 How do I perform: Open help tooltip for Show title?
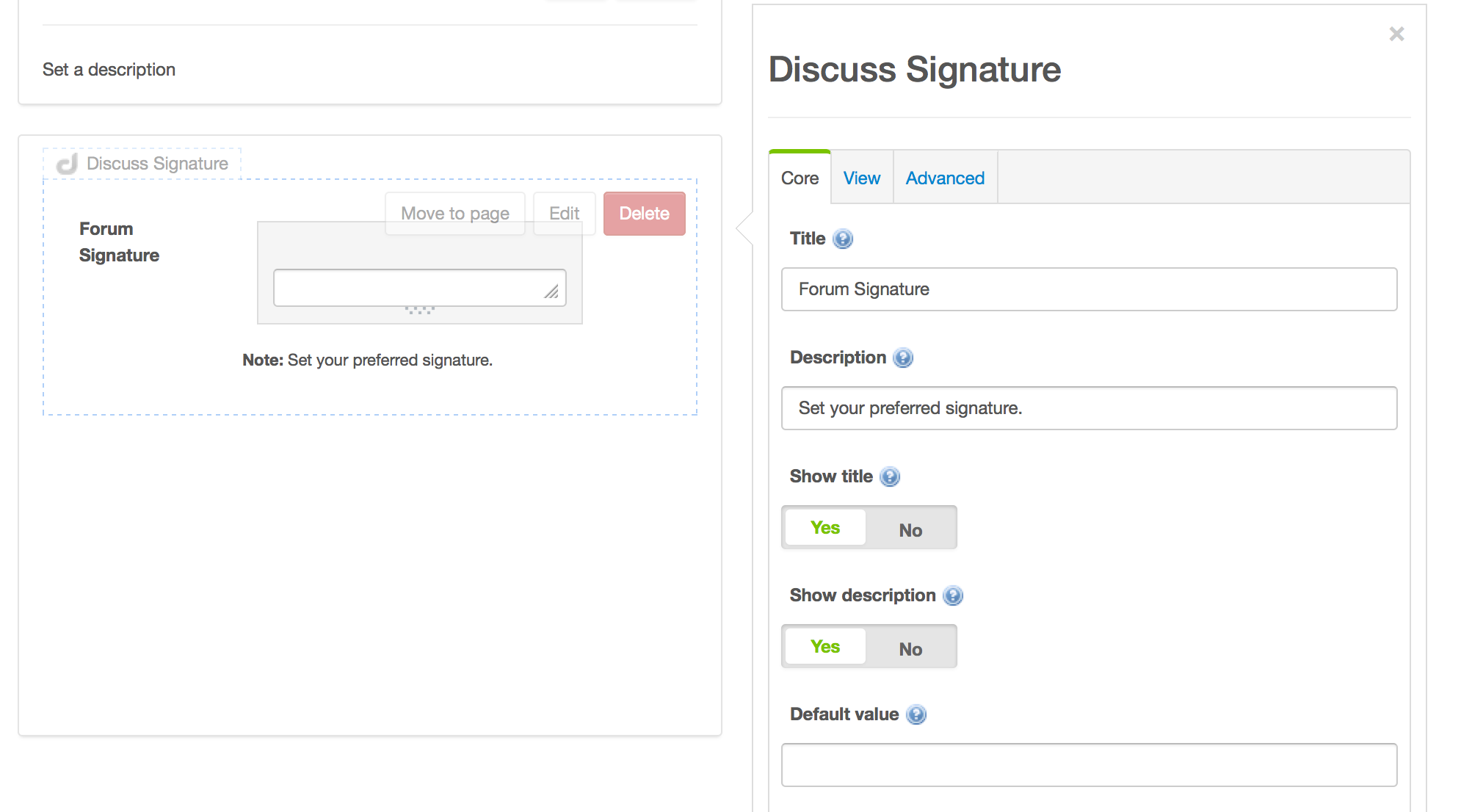click(890, 477)
